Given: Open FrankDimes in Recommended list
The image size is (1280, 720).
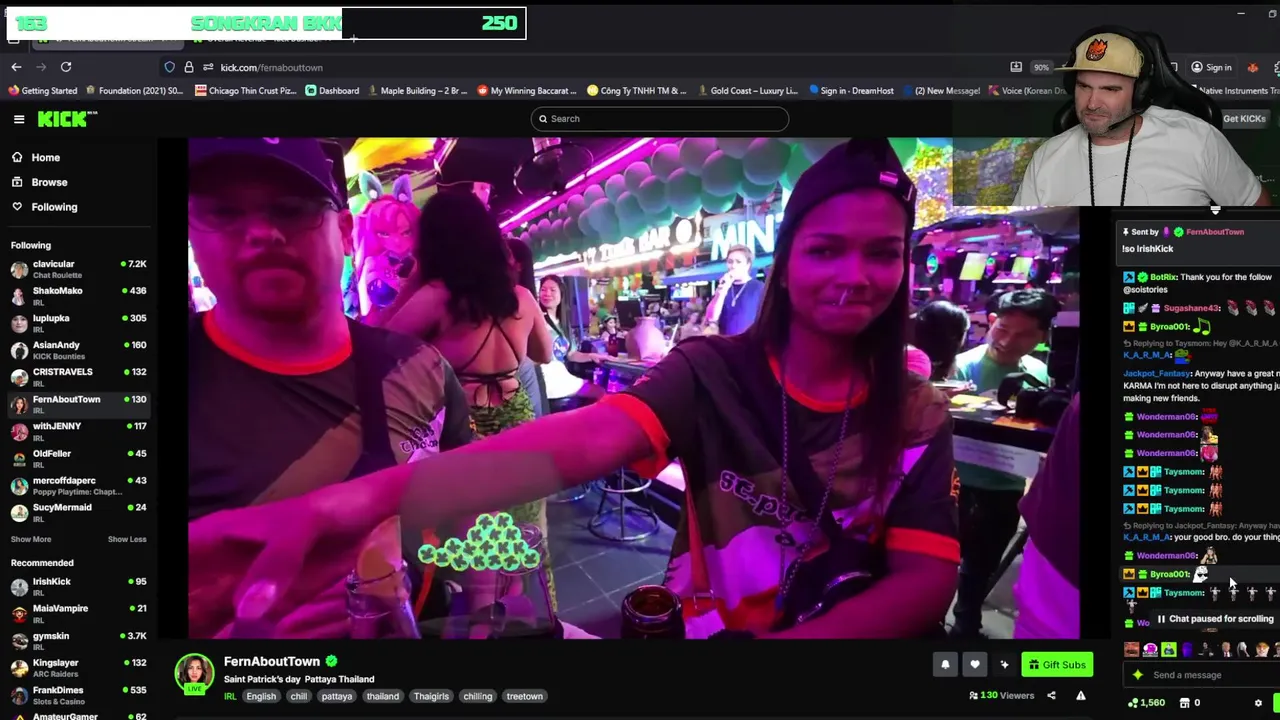Looking at the screenshot, I should tap(79, 694).
